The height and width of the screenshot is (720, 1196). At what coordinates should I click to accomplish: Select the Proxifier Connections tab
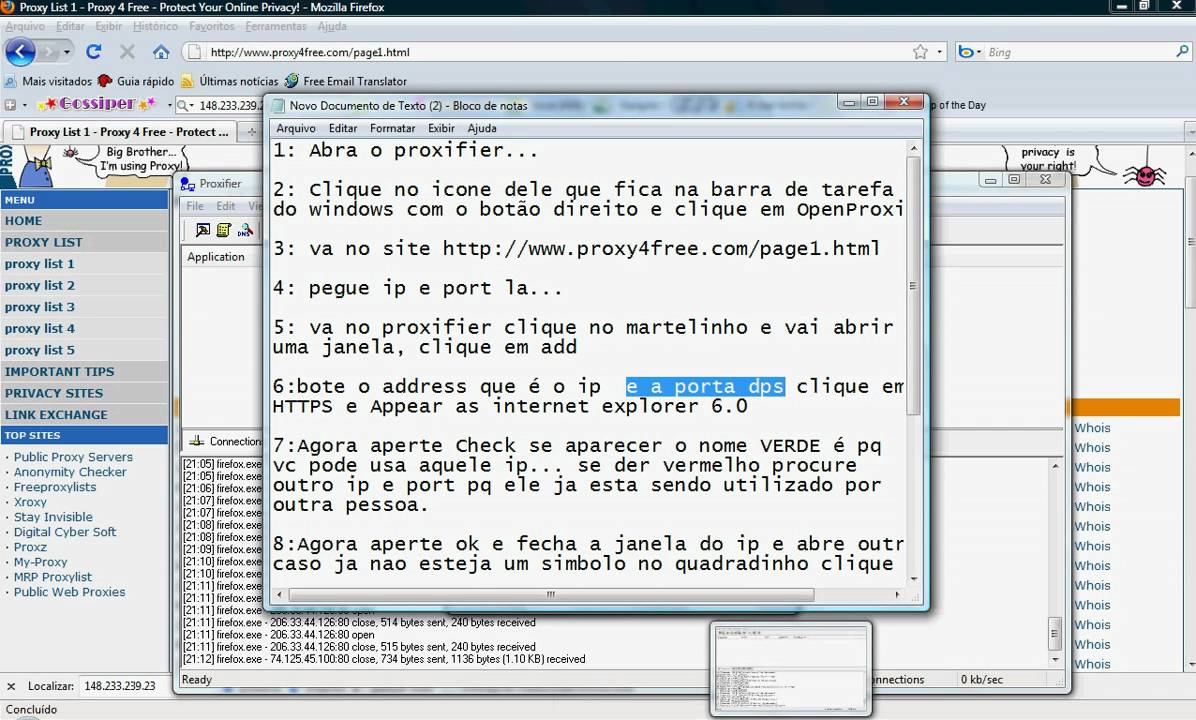225,442
